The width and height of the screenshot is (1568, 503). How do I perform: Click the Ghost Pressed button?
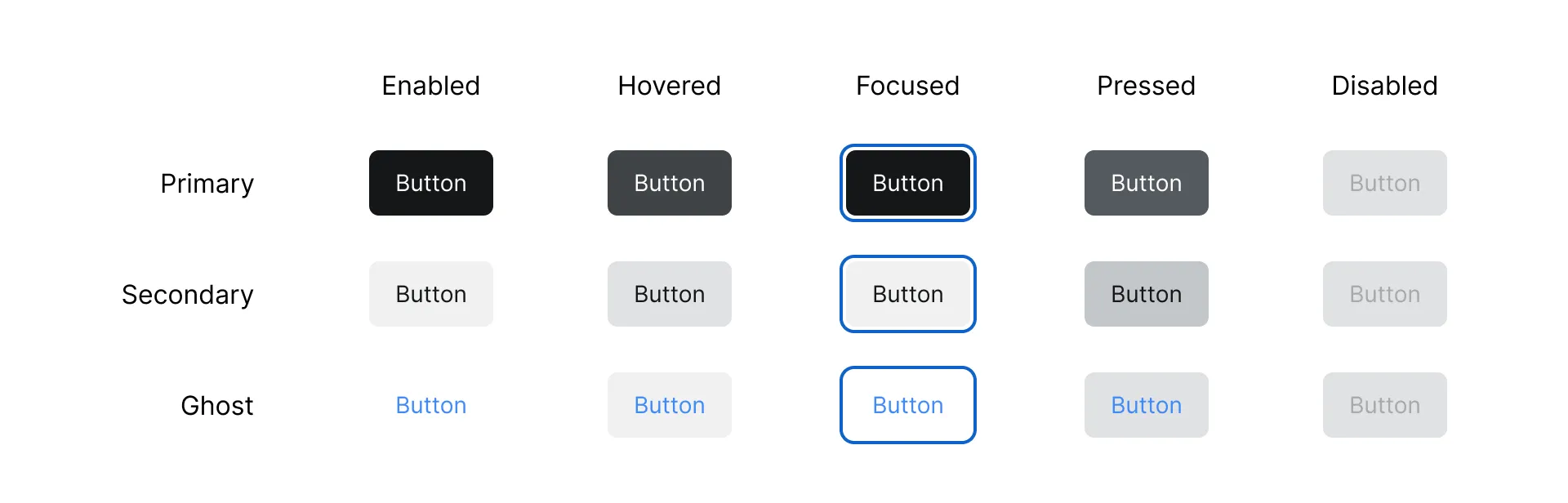click(1146, 405)
